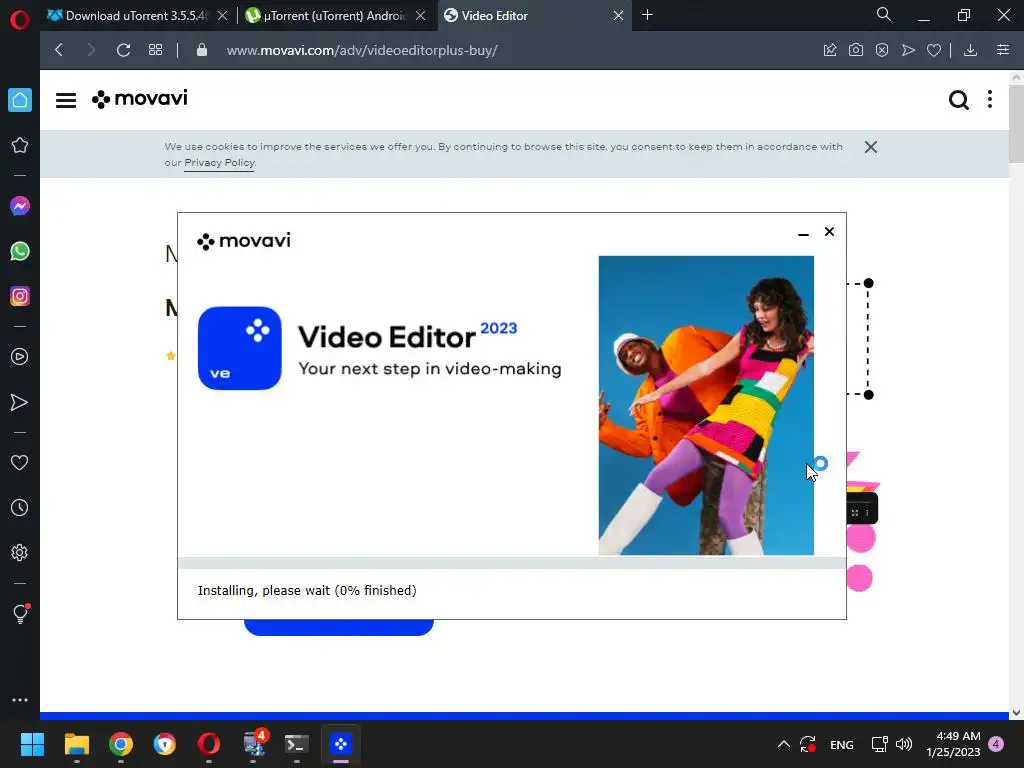This screenshot has width=1024, height=768.
Task: Open the Opera taskbar icon
Action: 209,744
